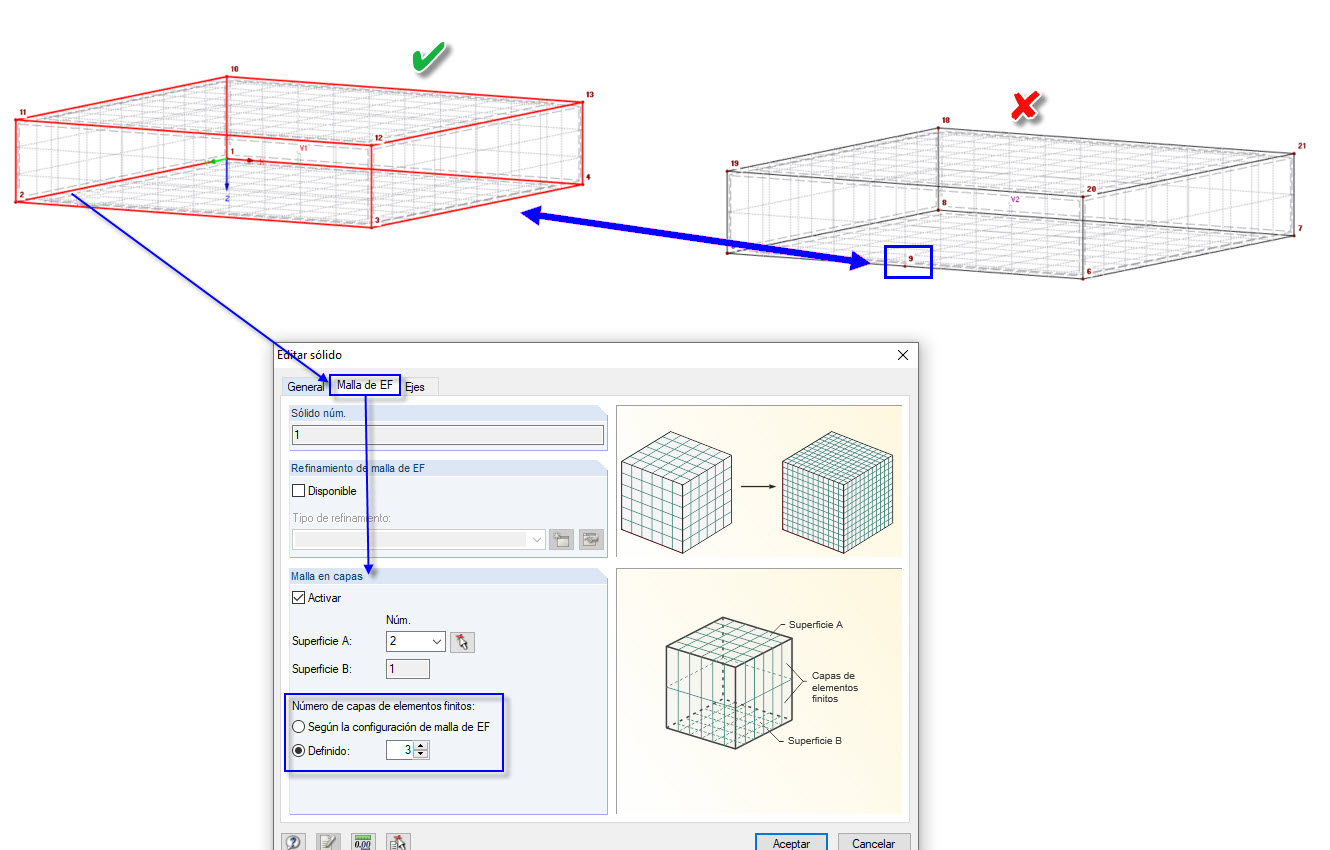Uncheck the Activar checkbox
The width and height of the screenshot is (1330, 850).
pos(298,598)
